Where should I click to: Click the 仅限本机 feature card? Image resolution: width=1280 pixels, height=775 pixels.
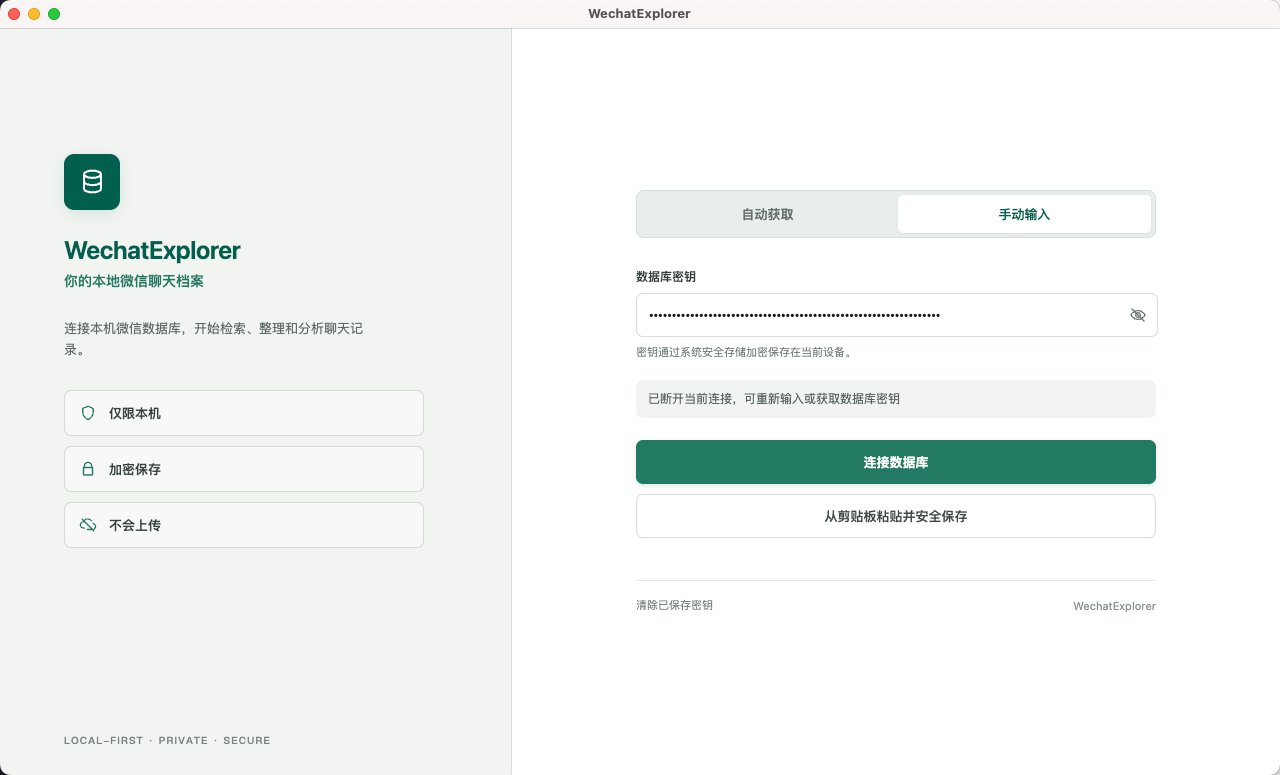coord(244,413)
